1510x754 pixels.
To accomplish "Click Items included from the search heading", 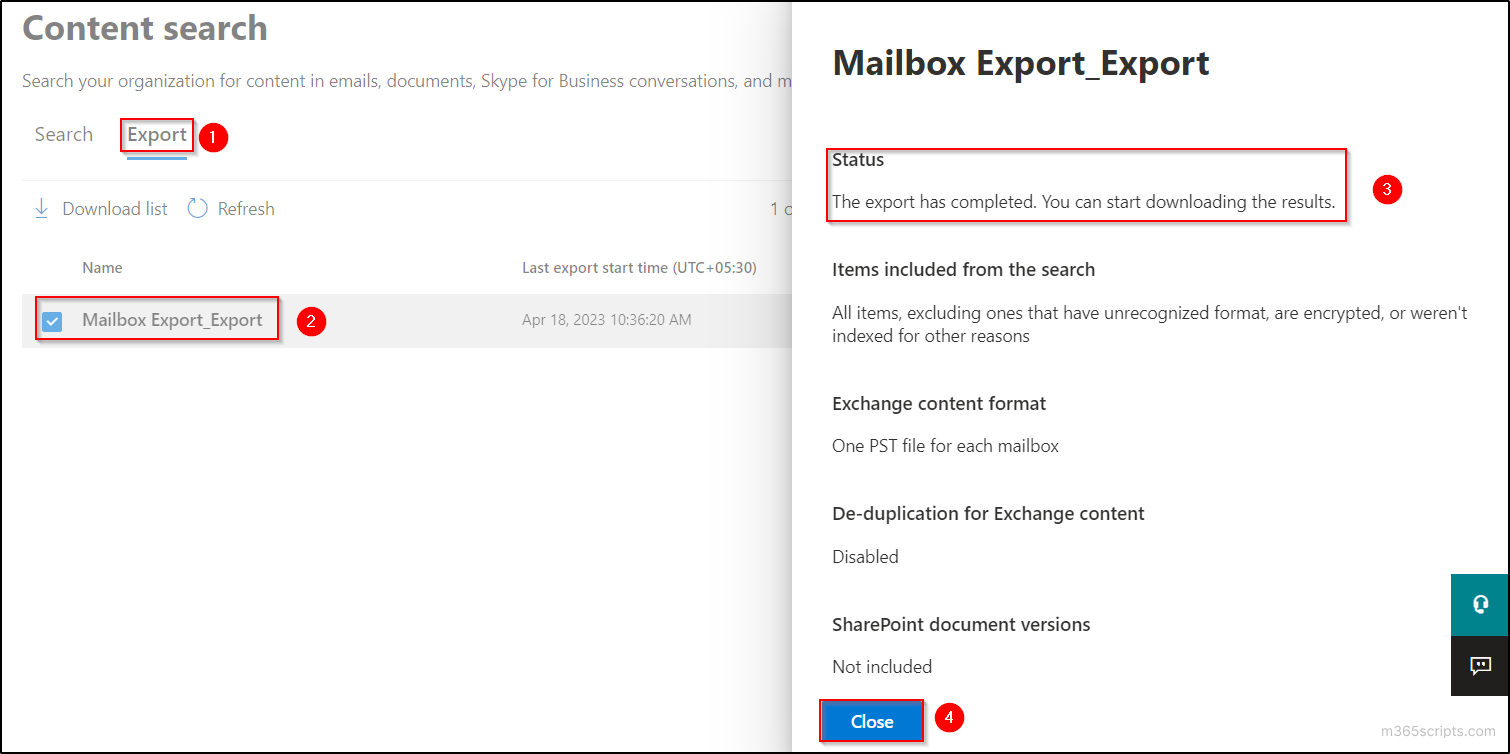I will (x=963, y=269).
